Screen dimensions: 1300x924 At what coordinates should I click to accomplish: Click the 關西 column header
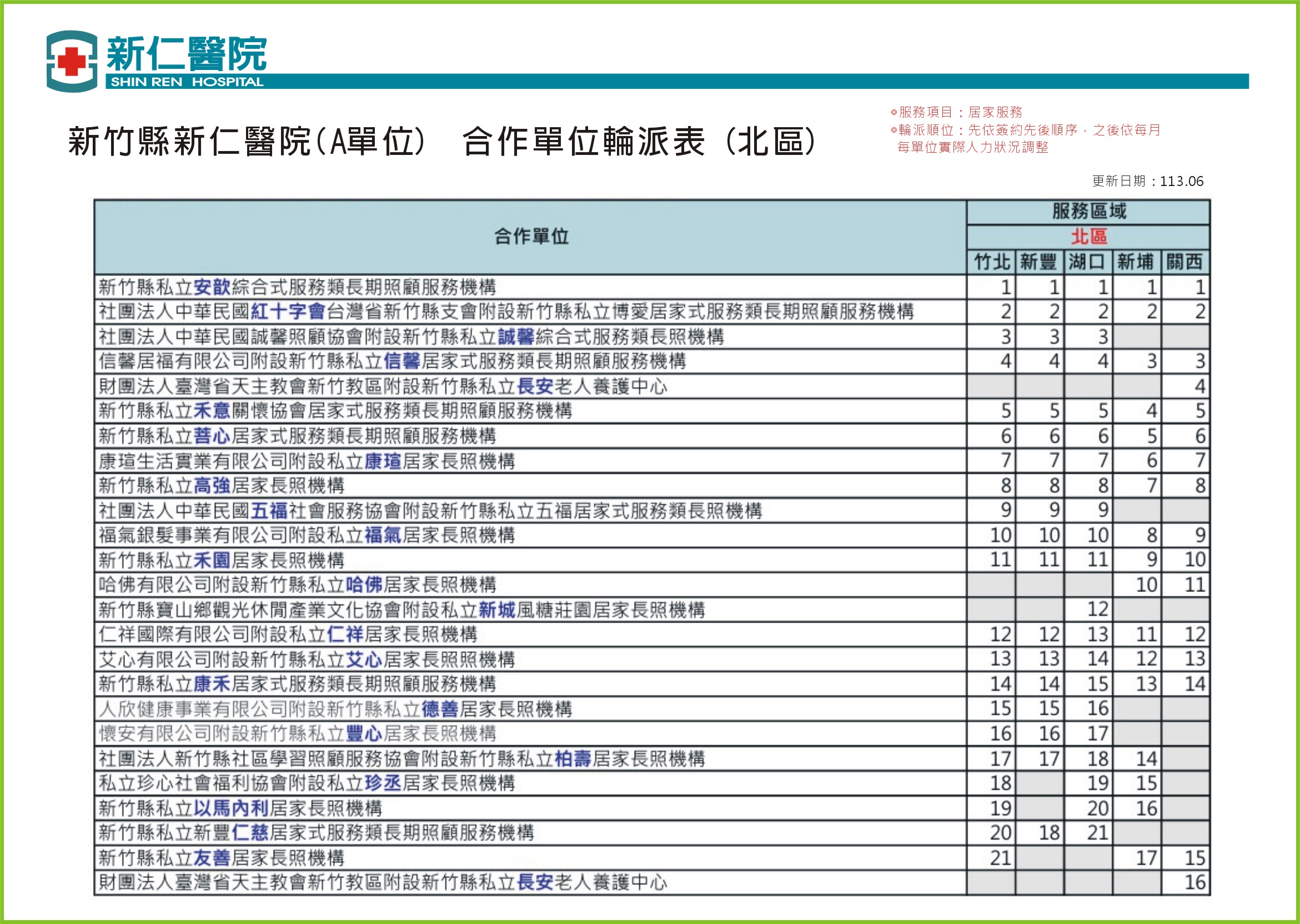point(1185,262)
